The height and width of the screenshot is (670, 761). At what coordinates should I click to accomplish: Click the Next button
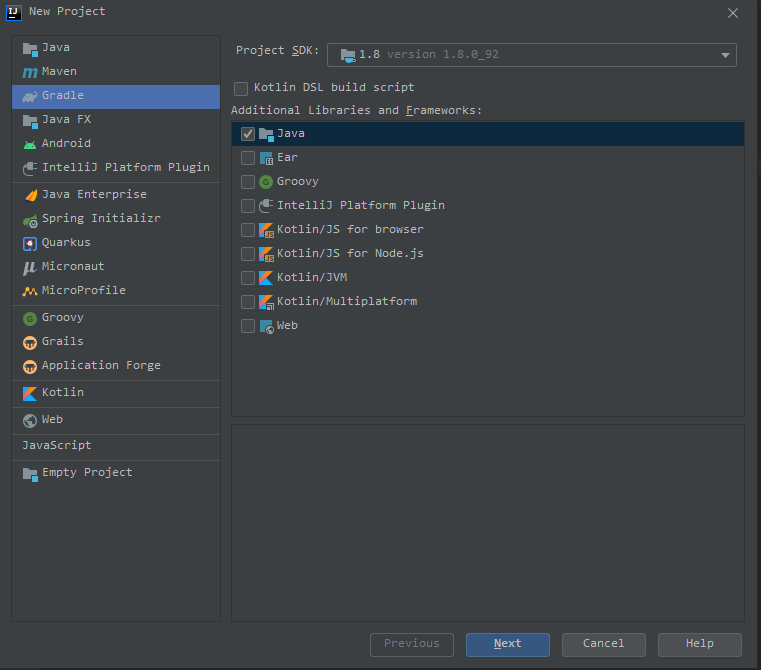click(508, 644)
